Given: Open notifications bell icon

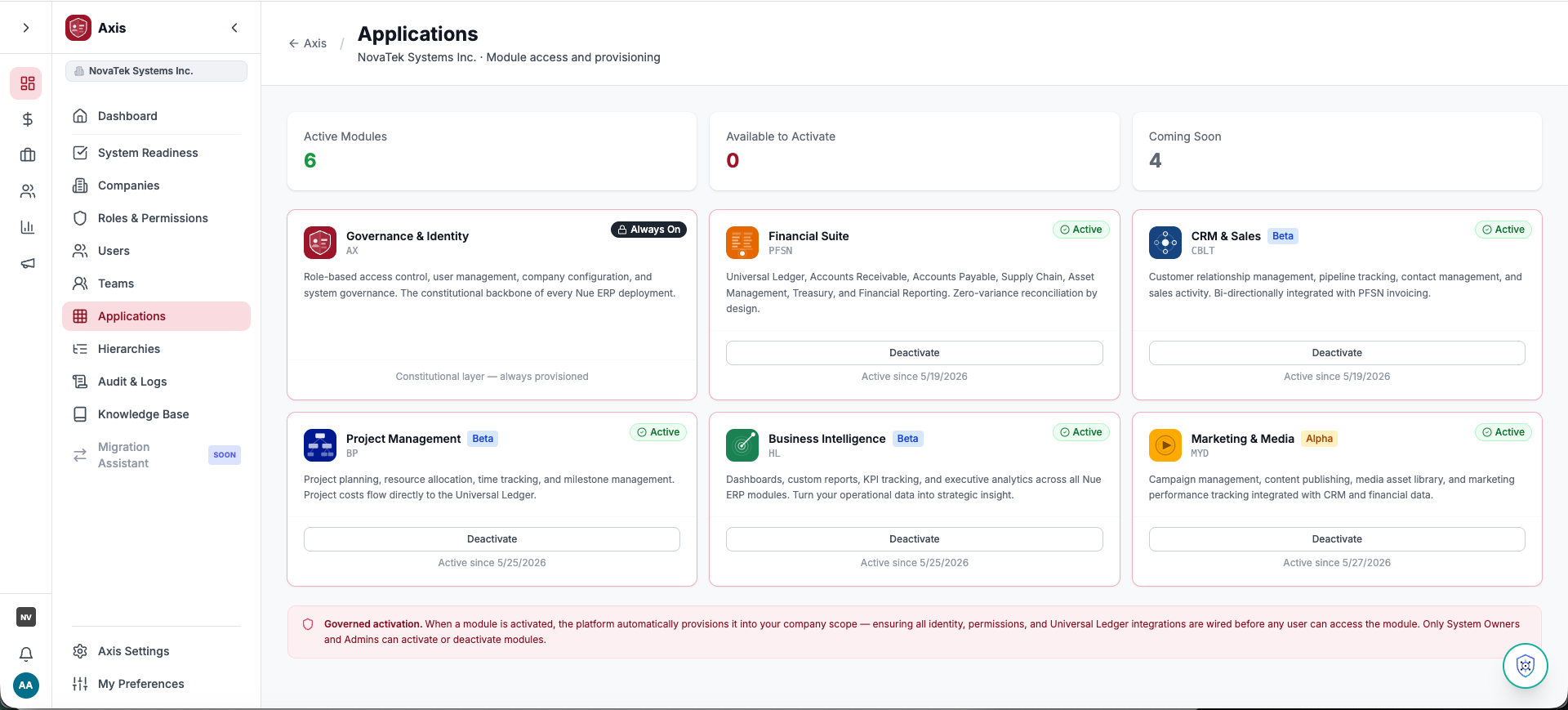Looking at the screenshot, I should [26, 654].
